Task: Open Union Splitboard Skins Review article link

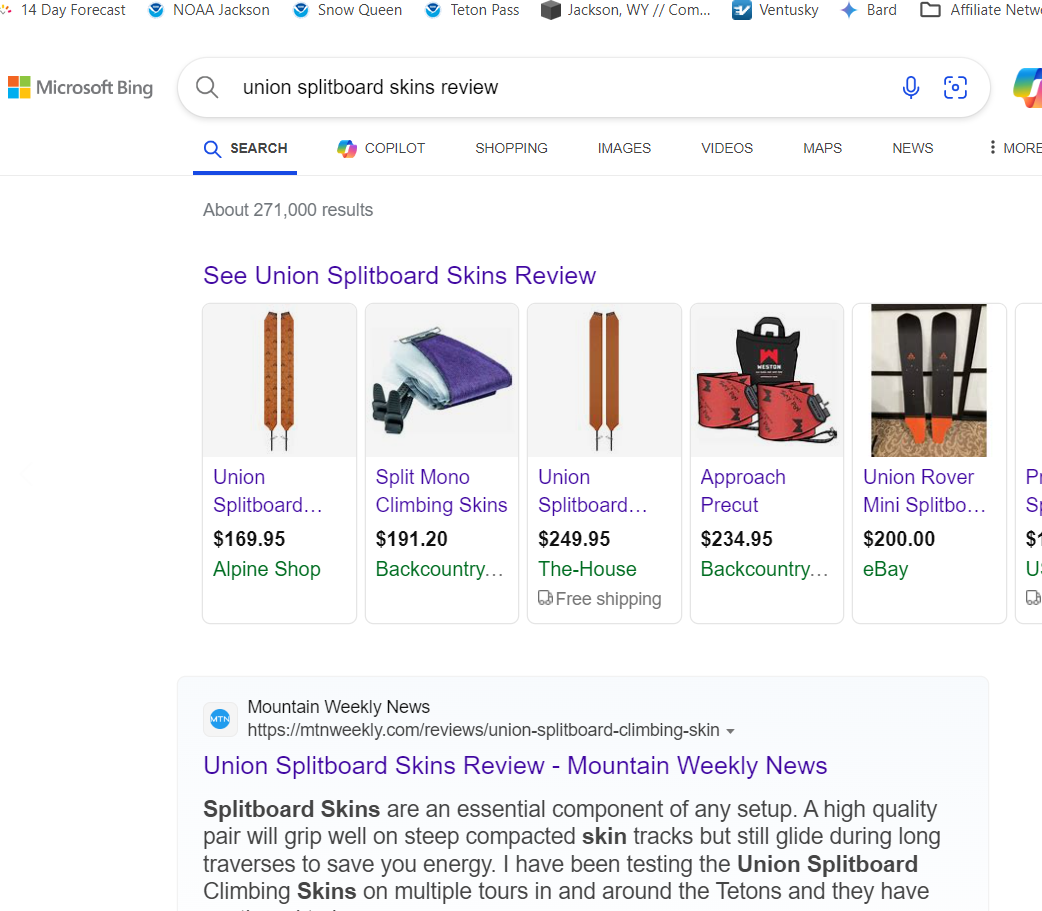Action: tap(515, 766)
